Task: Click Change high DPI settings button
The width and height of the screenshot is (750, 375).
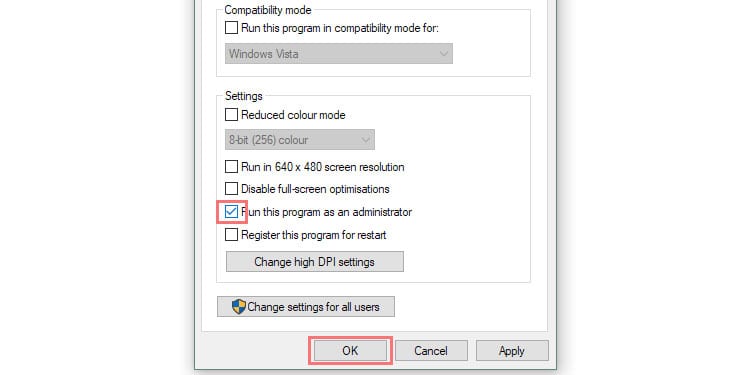Action: 315,262
